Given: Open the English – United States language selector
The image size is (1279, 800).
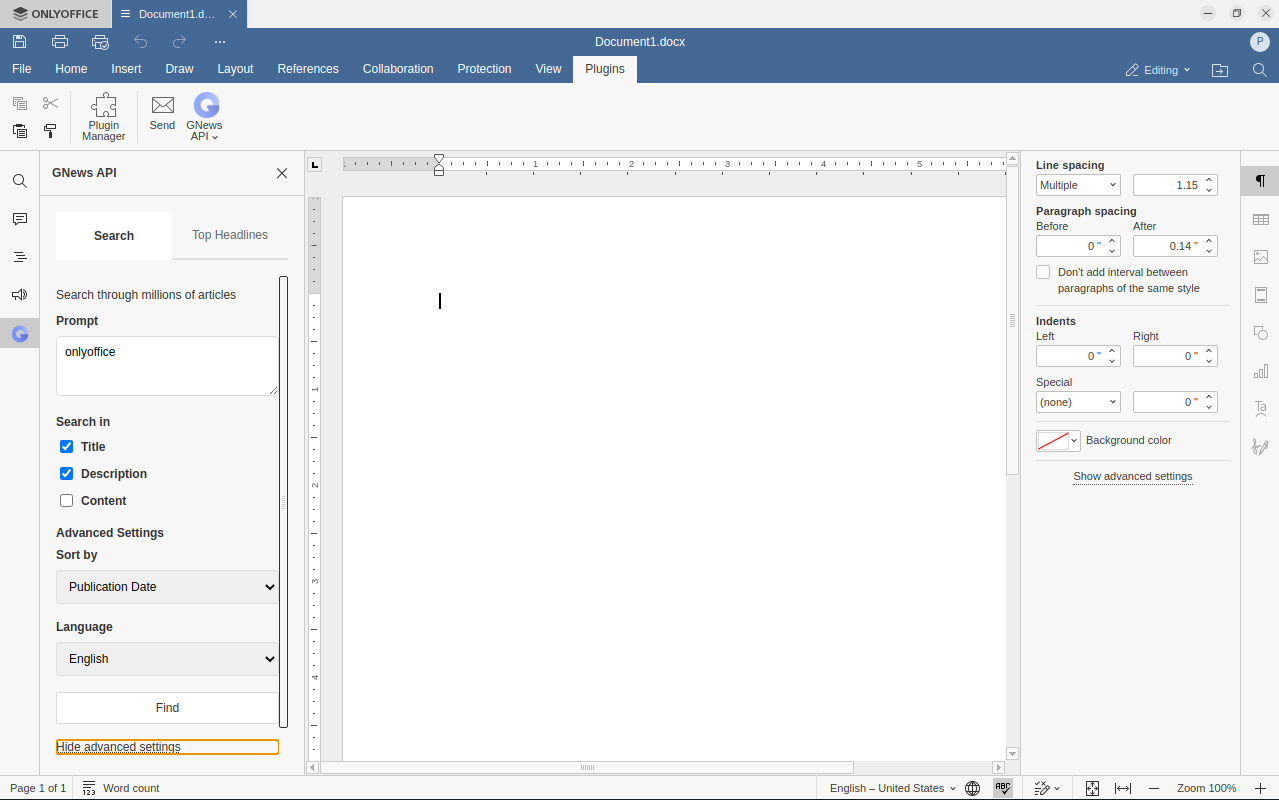Looking at the screenshot, I should click(892, 788).
